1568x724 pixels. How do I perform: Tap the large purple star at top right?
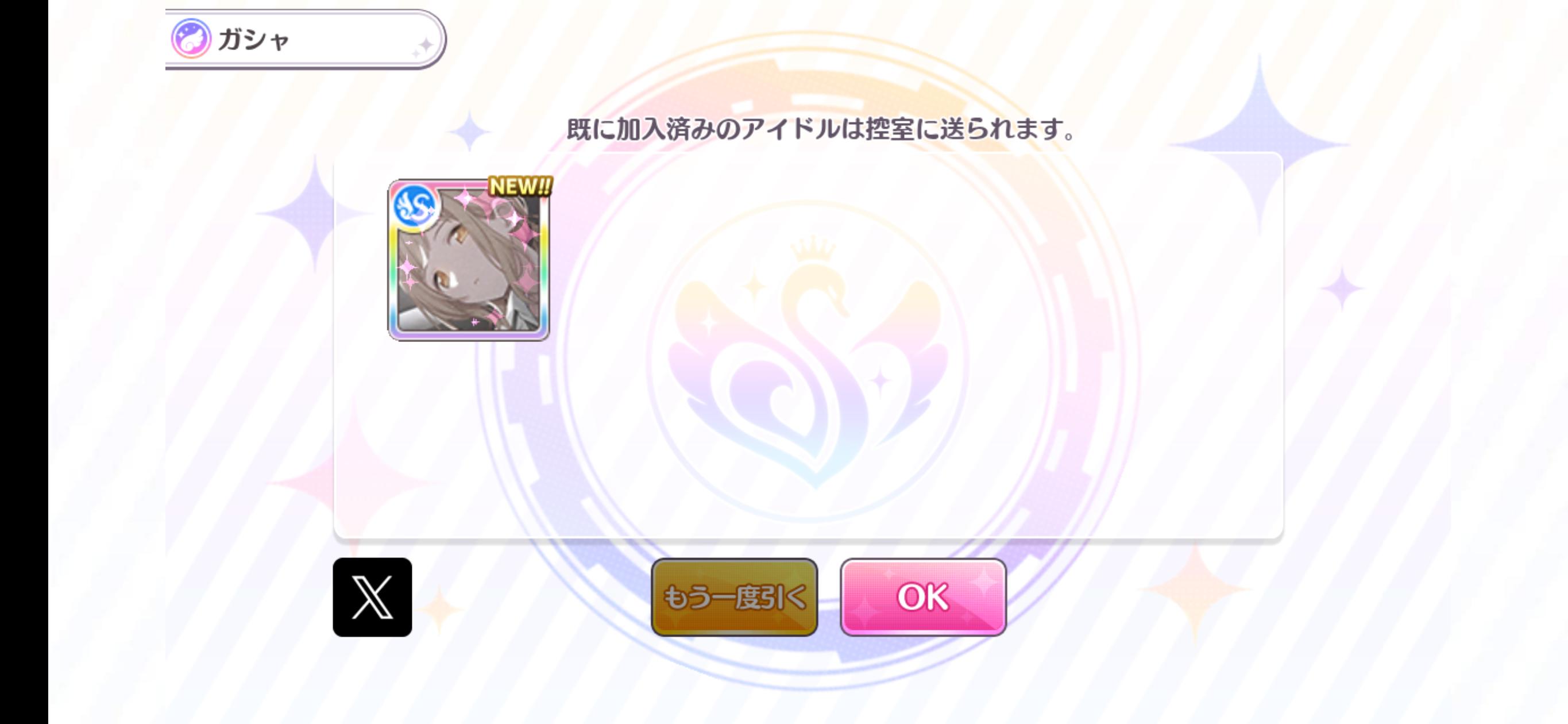click(1259, 145)
